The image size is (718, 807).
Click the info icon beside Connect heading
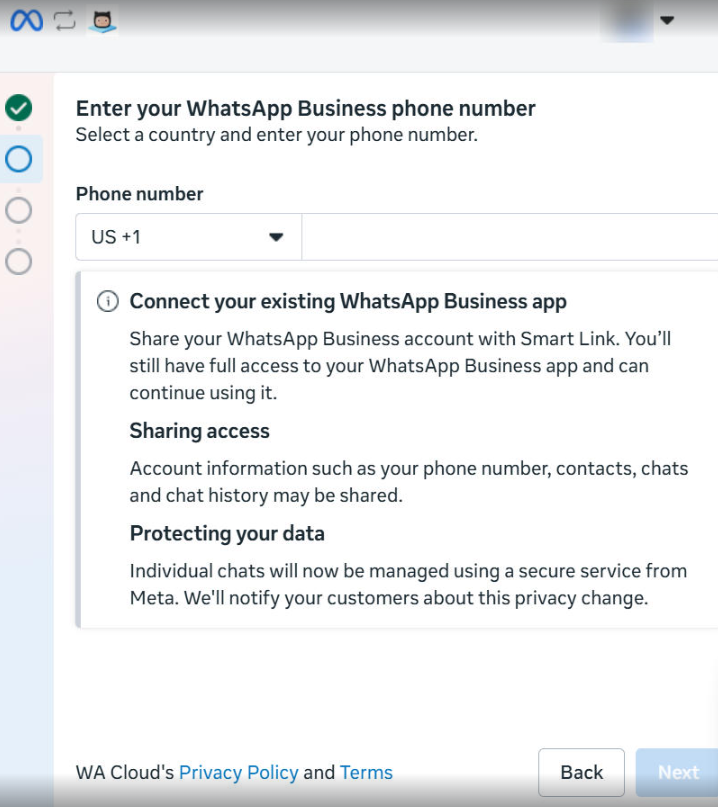tap(108, 302)
